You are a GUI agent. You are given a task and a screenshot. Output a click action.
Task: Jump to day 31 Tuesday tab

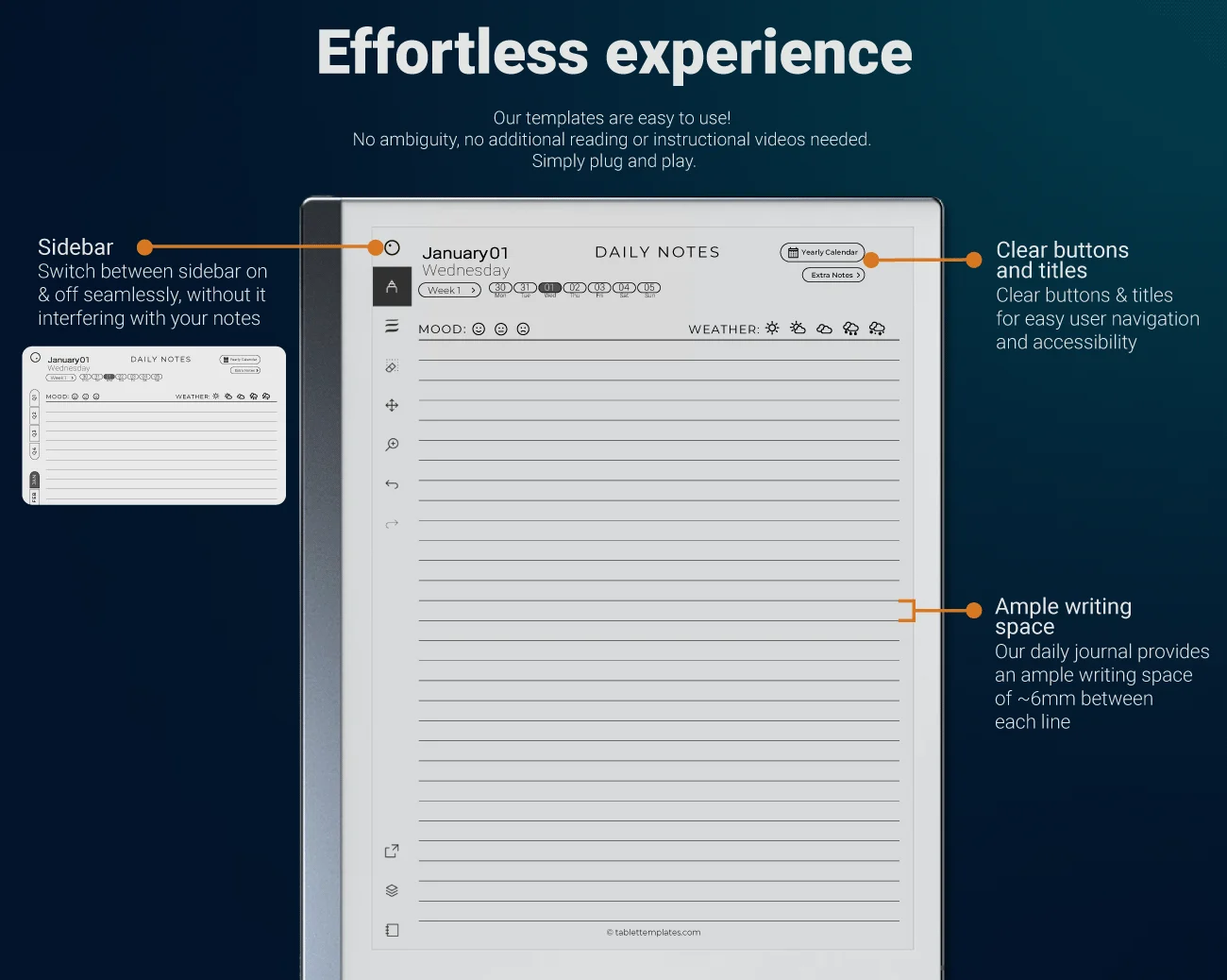(x=525, y=288)
